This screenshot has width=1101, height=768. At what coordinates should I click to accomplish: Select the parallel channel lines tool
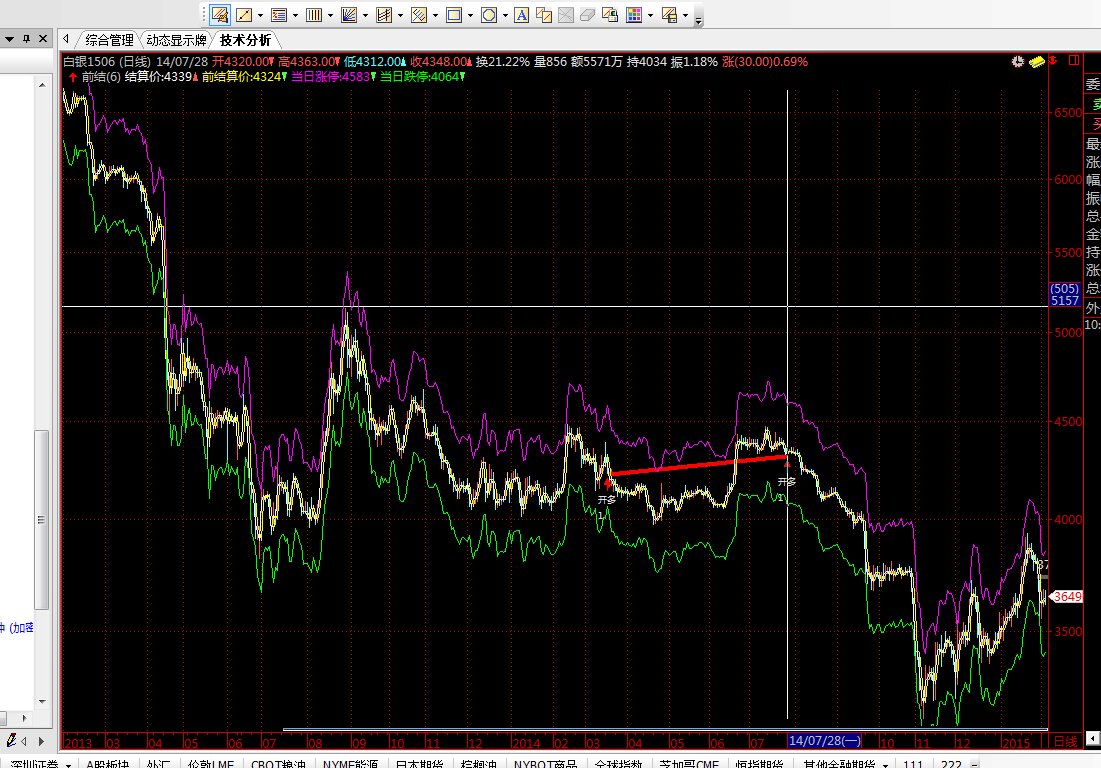pos(384,15)
